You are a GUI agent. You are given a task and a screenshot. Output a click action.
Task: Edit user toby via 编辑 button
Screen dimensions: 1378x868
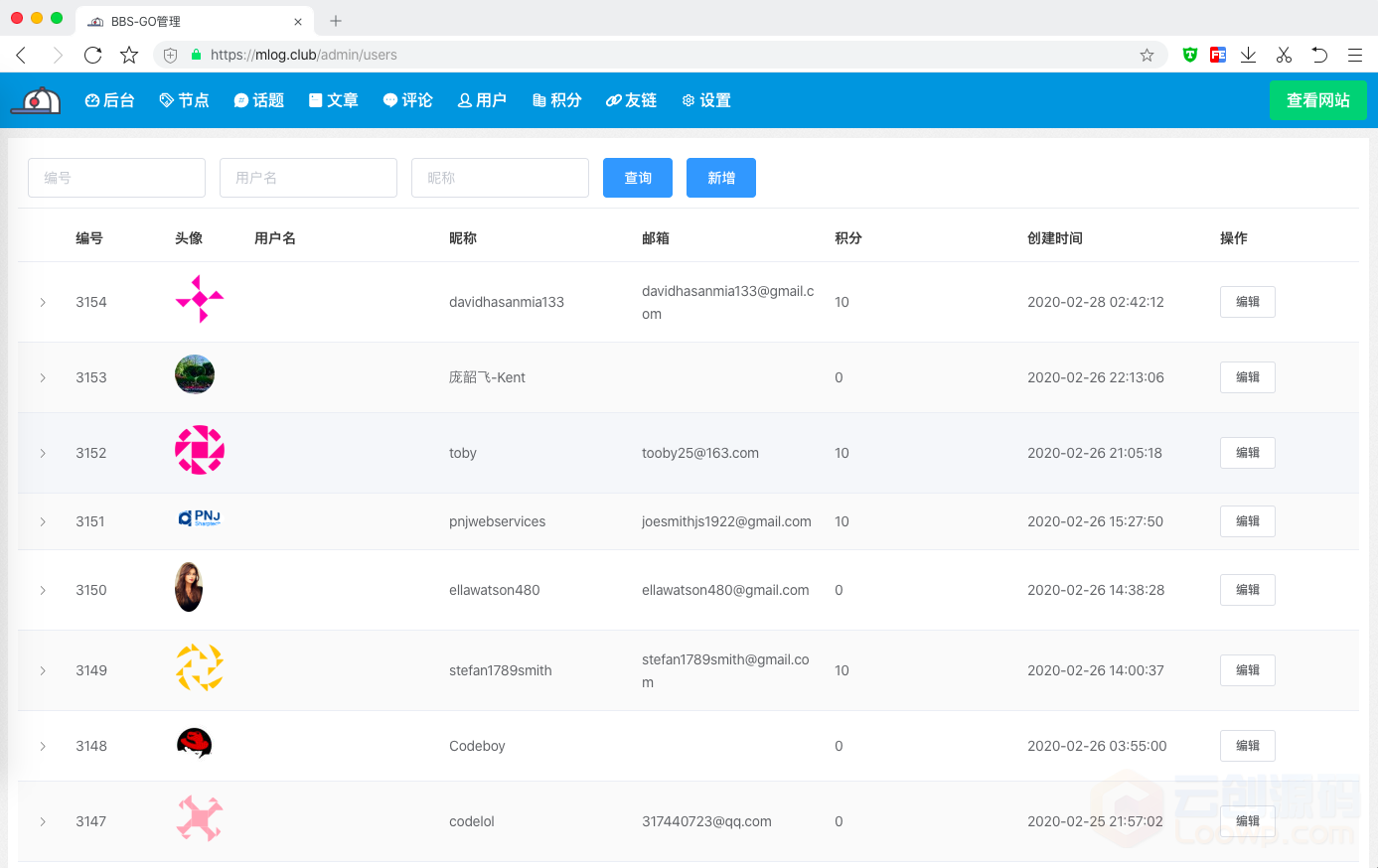click(x=1248, y=453)
